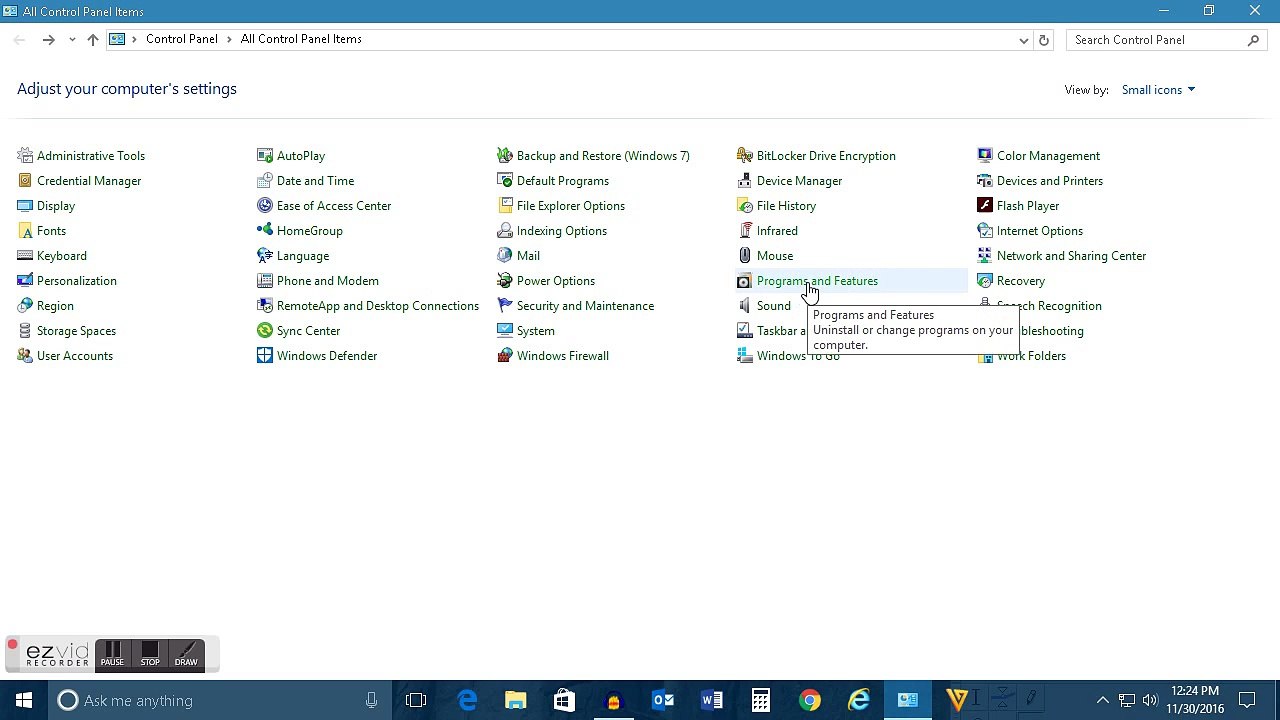Viewport: 1280px width, 720px height.
Task: Click the Ezvid Draw button
Action: [x=186, y=655]
